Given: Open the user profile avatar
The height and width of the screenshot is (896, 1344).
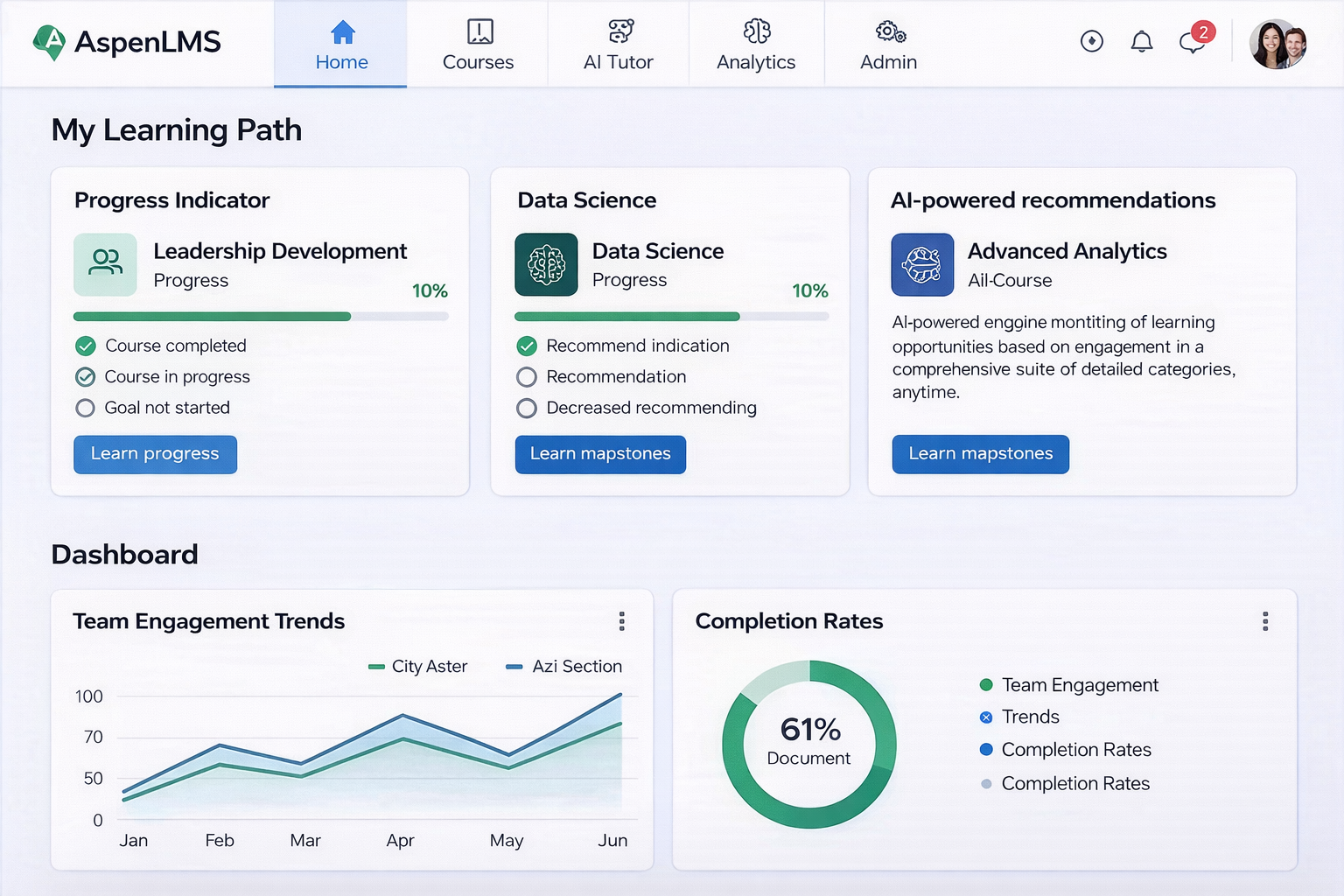Looking at the screenshot, I should click(1277, 44).
